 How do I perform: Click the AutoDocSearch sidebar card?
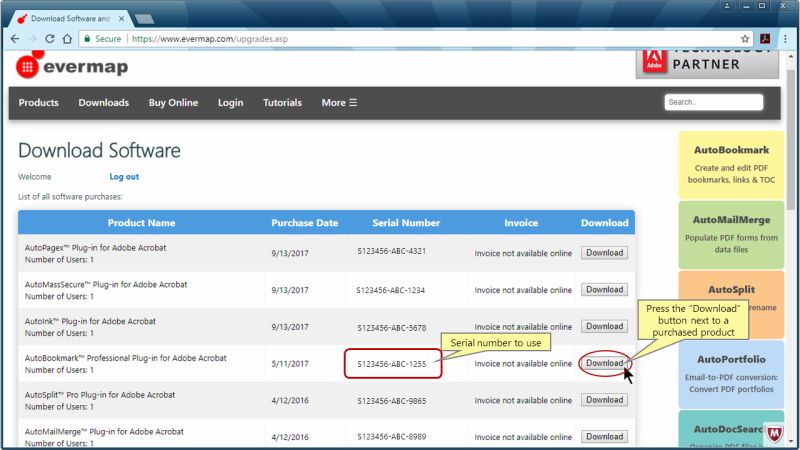pyautogui.click(x=731, y=429)
